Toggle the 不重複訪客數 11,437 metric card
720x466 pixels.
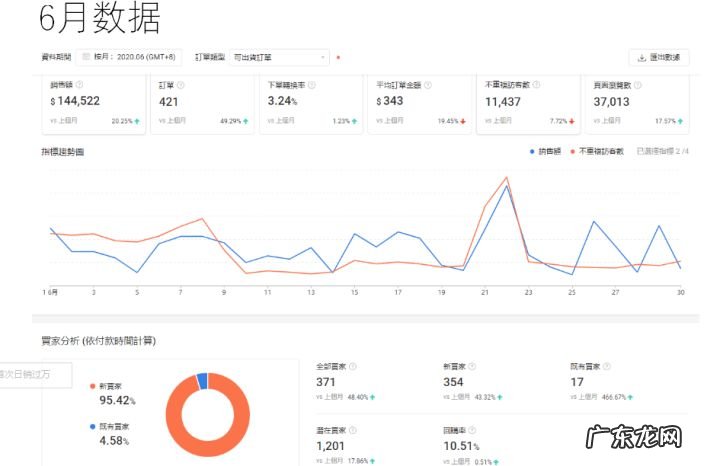(528, 104)
